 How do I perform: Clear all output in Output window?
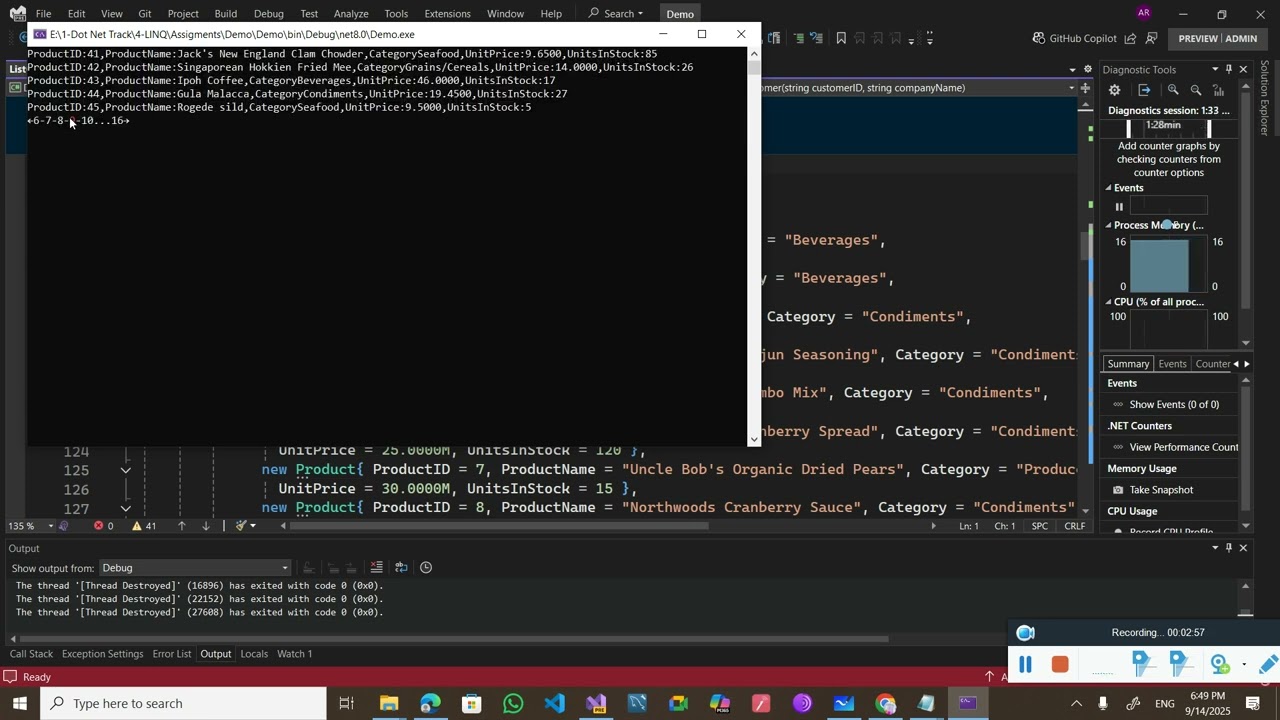tap(377, 568)
